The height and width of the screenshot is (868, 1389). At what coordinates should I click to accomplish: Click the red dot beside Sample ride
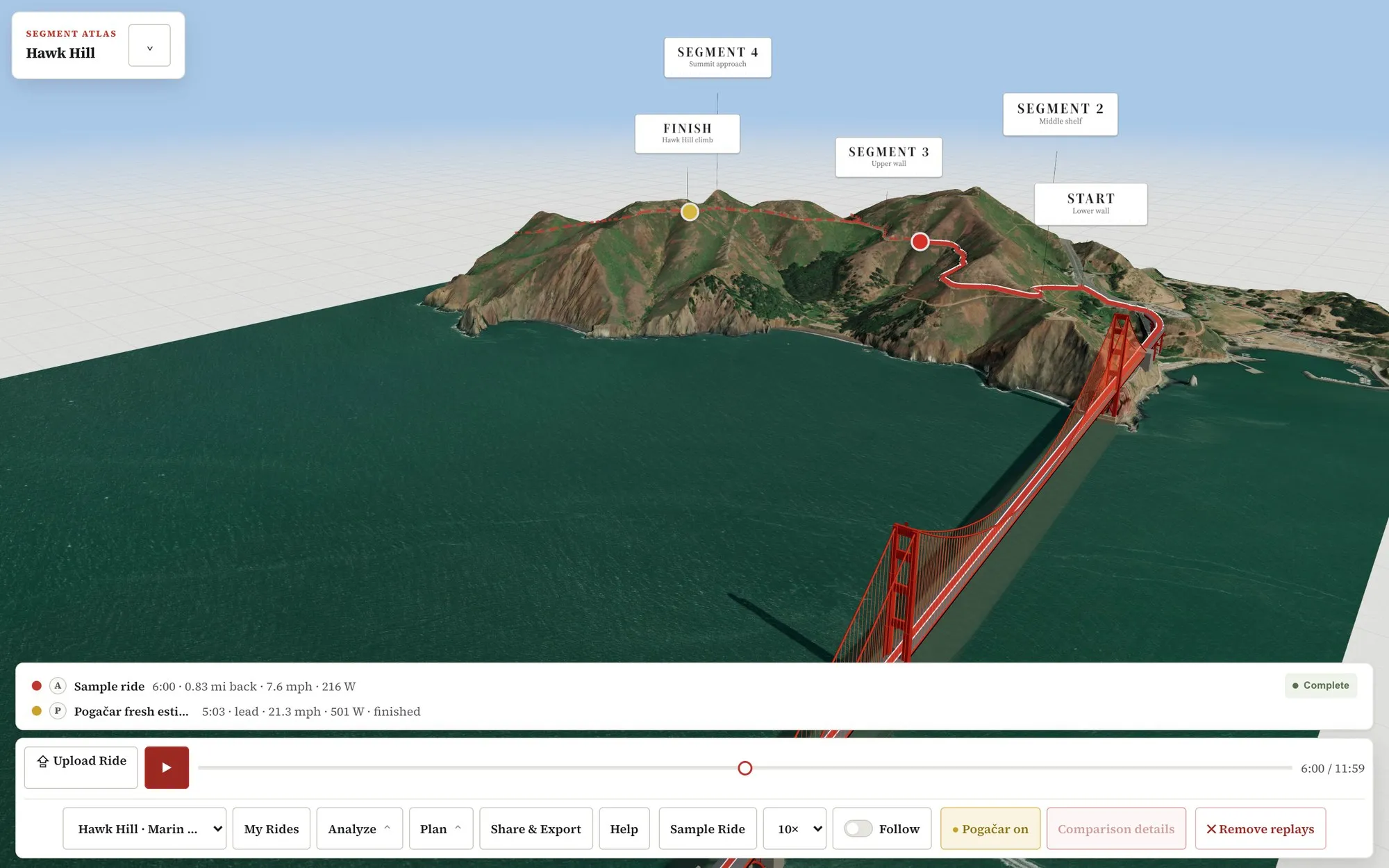point(37,686)
